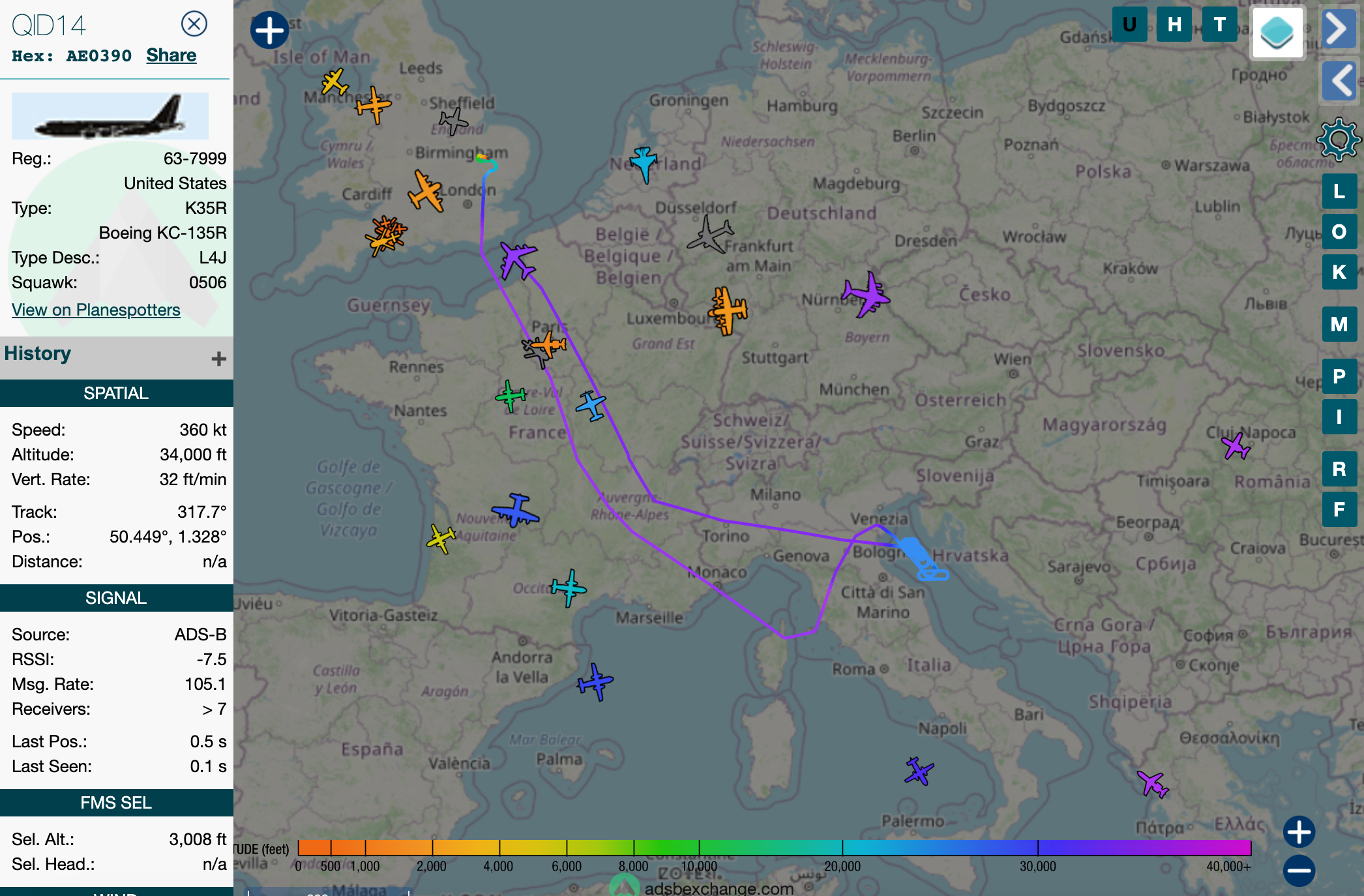Select the dark gray aircraft near Frankfurt

pos(710,235)
